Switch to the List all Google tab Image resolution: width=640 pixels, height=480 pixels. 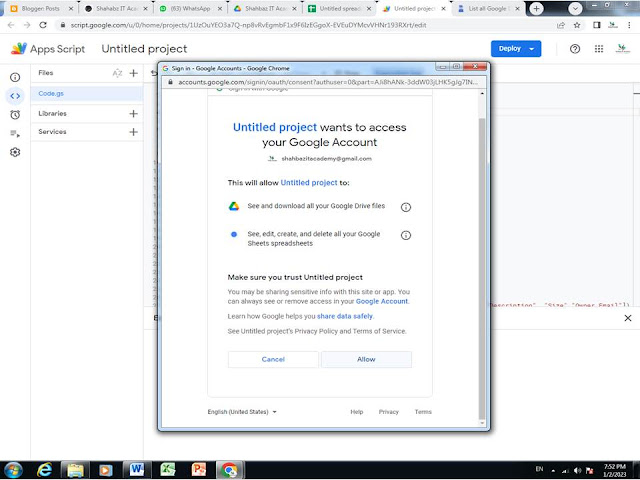[x=487, y=8]
